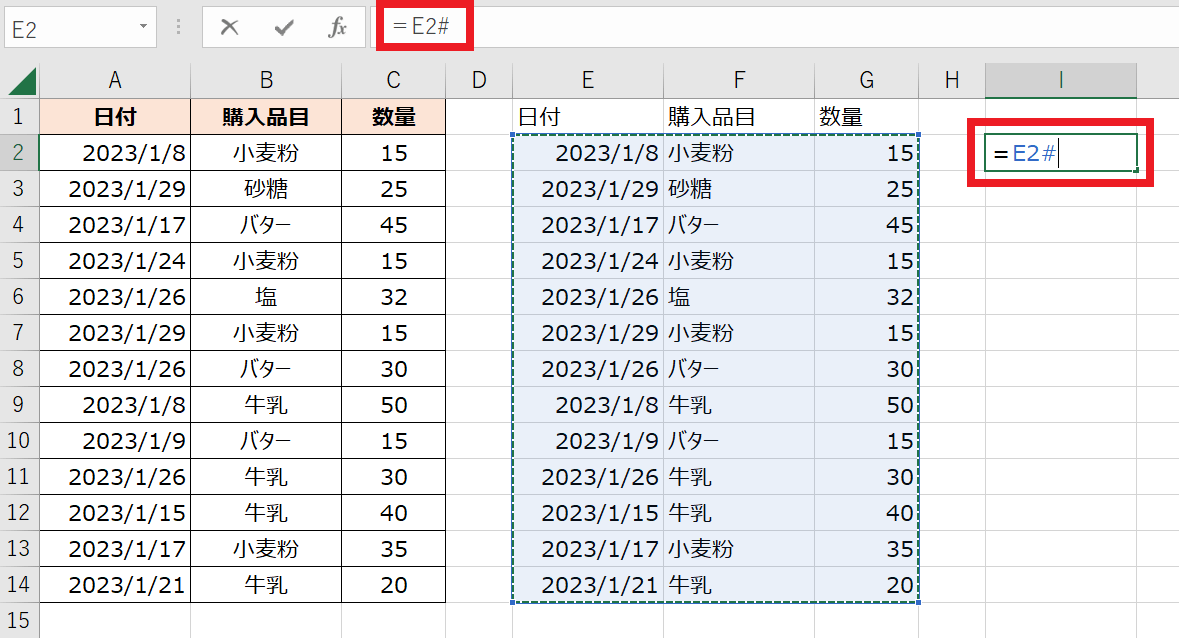
Task: Select cell E2 with date 2023/1/8
Action: [588, 153]
